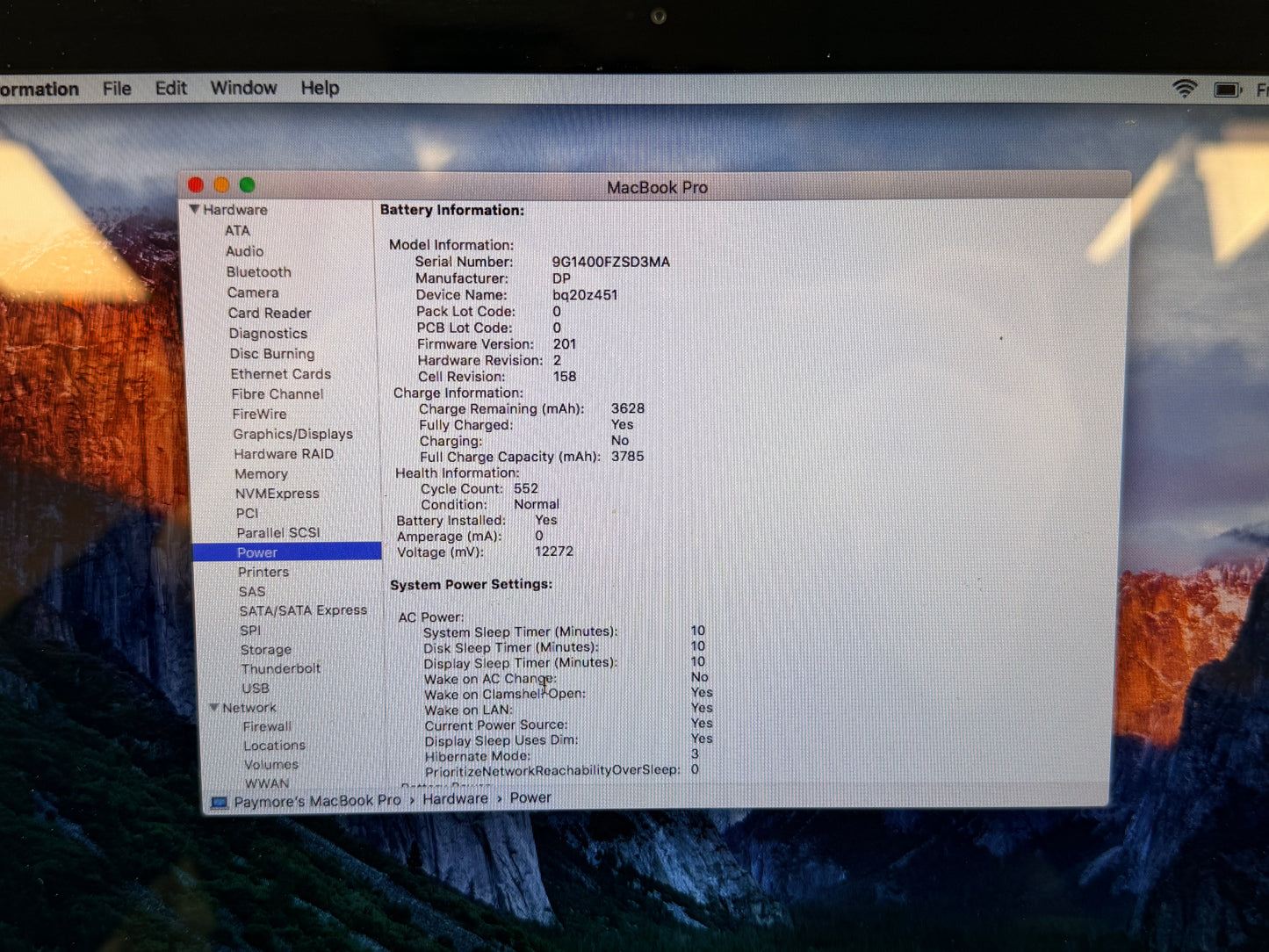Select Printers in the sidebar
Image resolution: width=1269 pixels, height=952 pixels.
tap(263, 572)
